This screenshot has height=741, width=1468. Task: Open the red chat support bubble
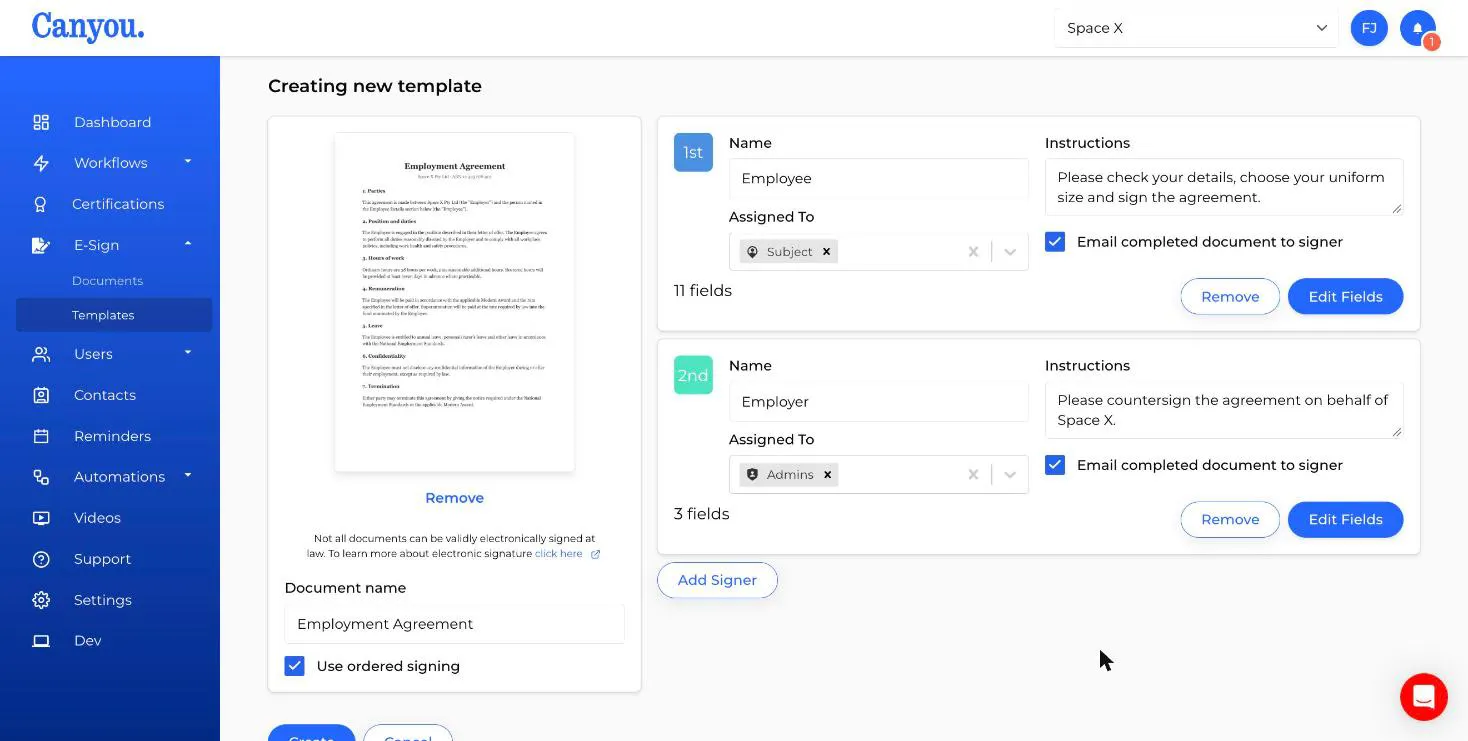(x=1424, y=696)
